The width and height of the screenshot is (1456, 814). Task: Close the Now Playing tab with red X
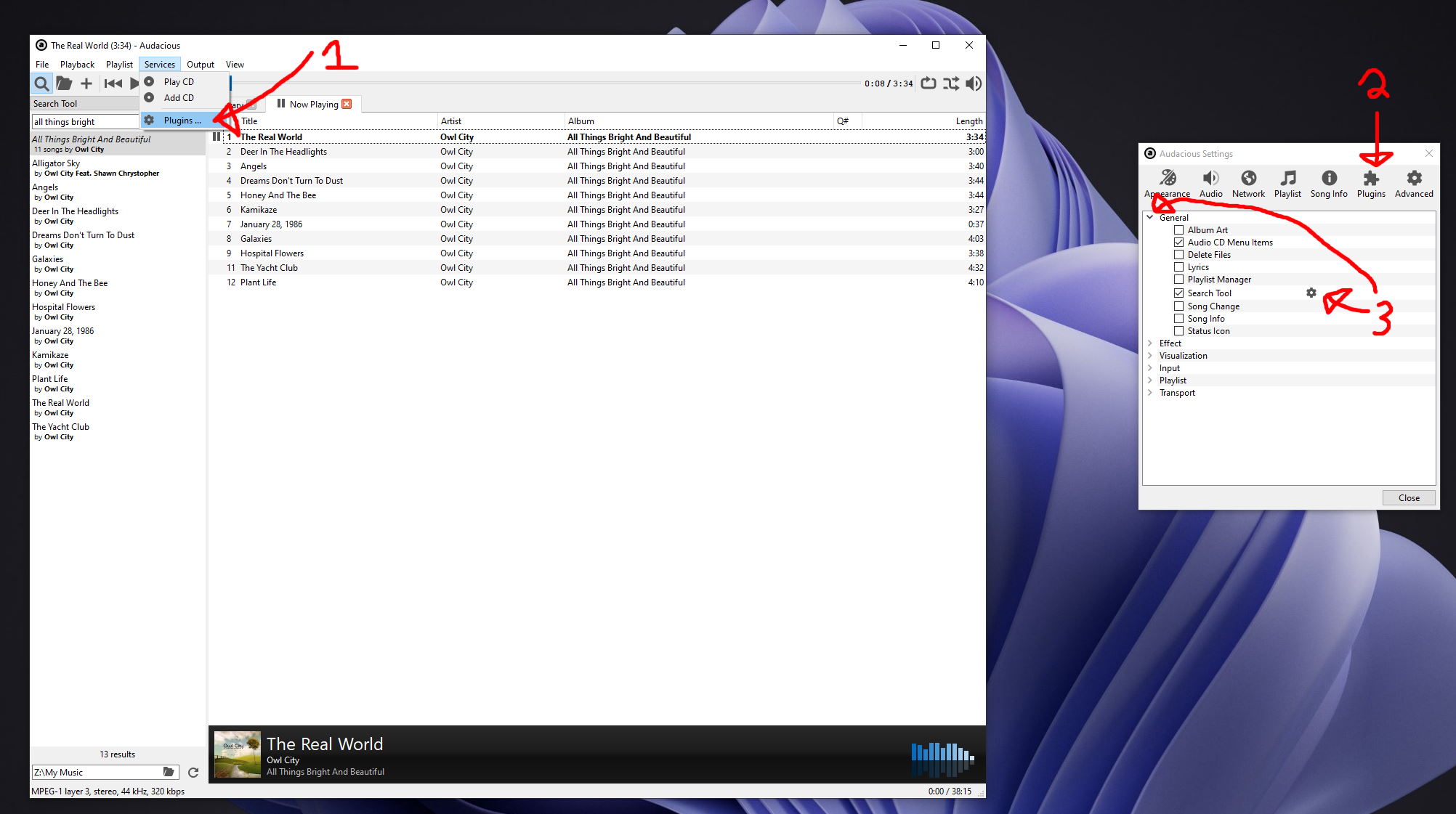[347, 104]
